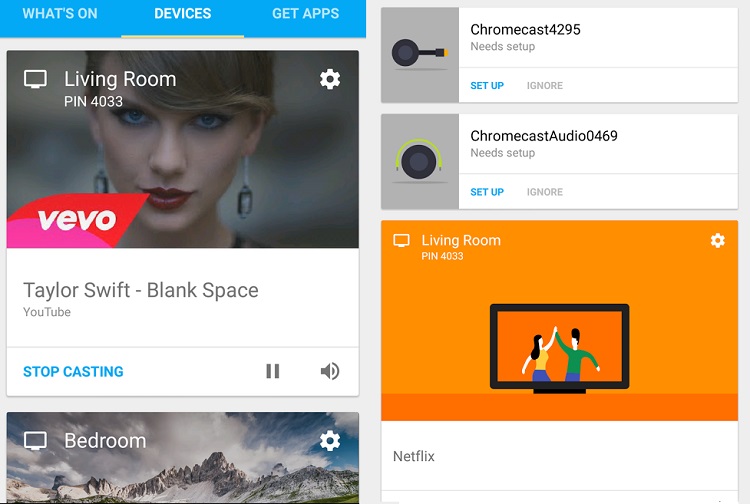Click the 'Chromecast4295' device name
Image resolution: width=750 pixels, height=504 pixels.
point(525,30)
